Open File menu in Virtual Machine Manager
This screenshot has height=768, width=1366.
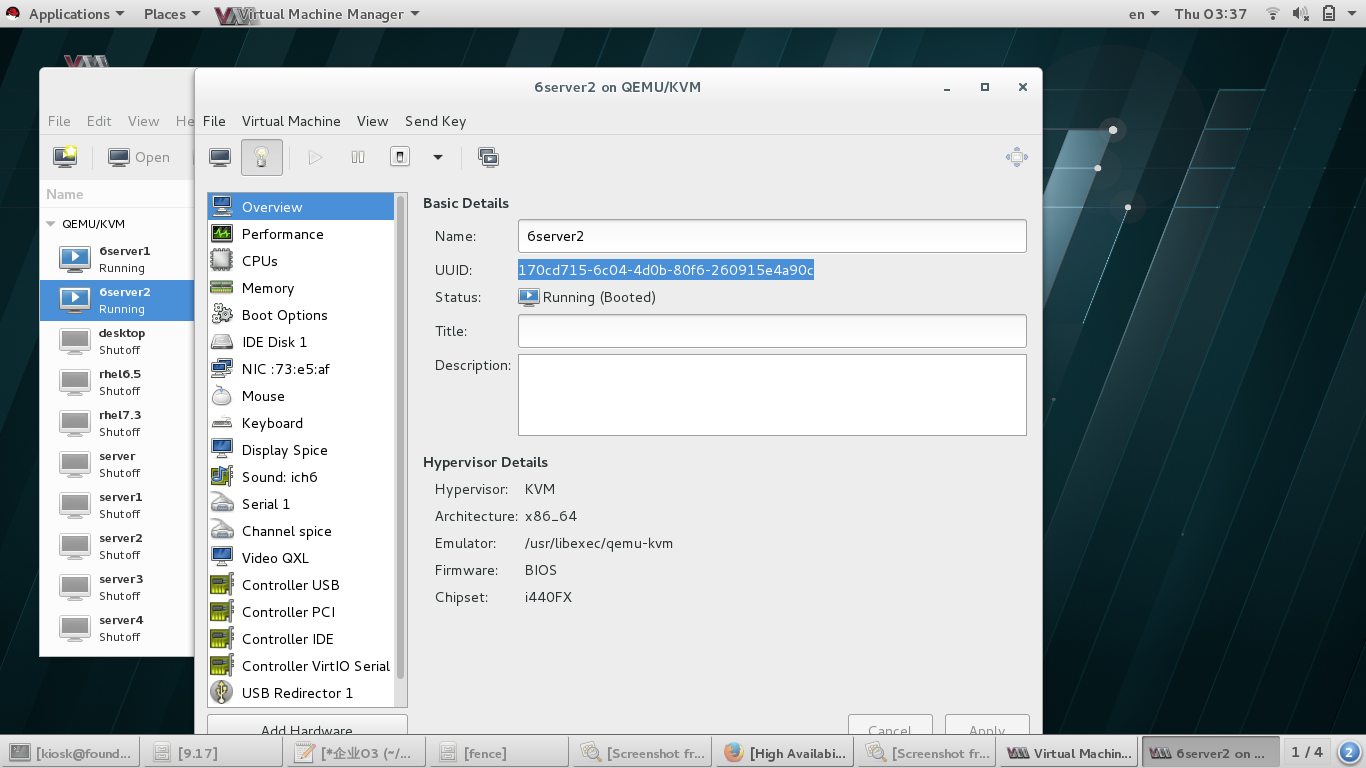59,121
